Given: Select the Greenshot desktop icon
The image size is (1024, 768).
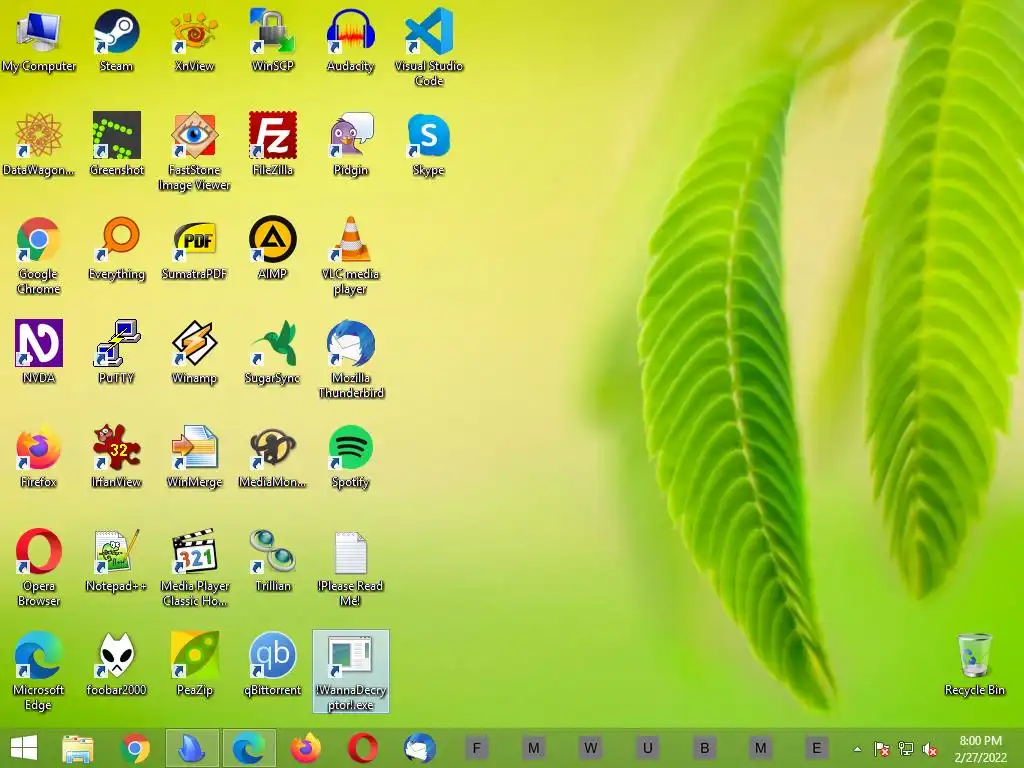Looking at the screenshot, I should pos(116,144).
